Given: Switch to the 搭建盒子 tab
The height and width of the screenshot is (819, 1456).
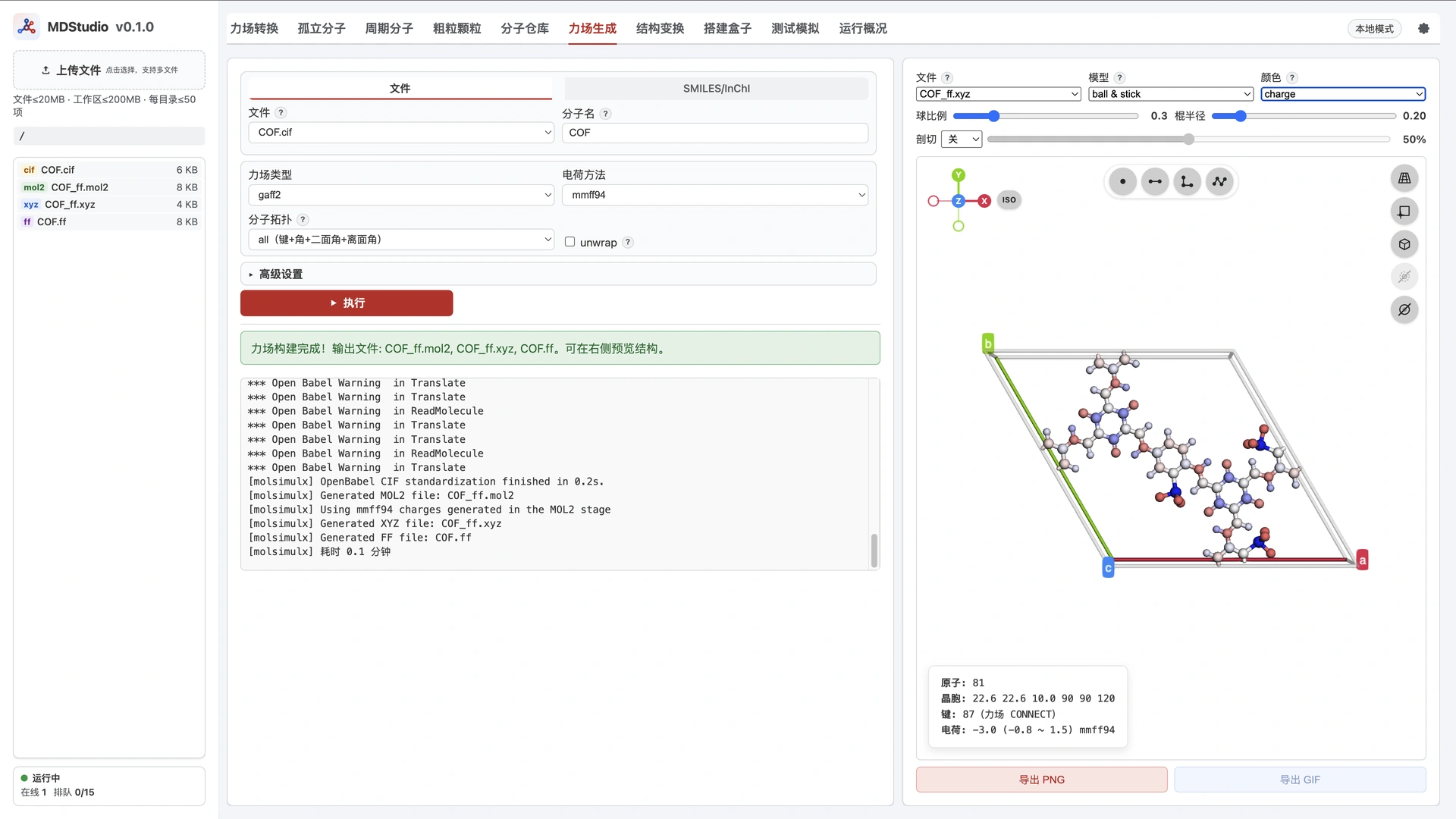Looking at the screenshot, I should pos(727,29).
